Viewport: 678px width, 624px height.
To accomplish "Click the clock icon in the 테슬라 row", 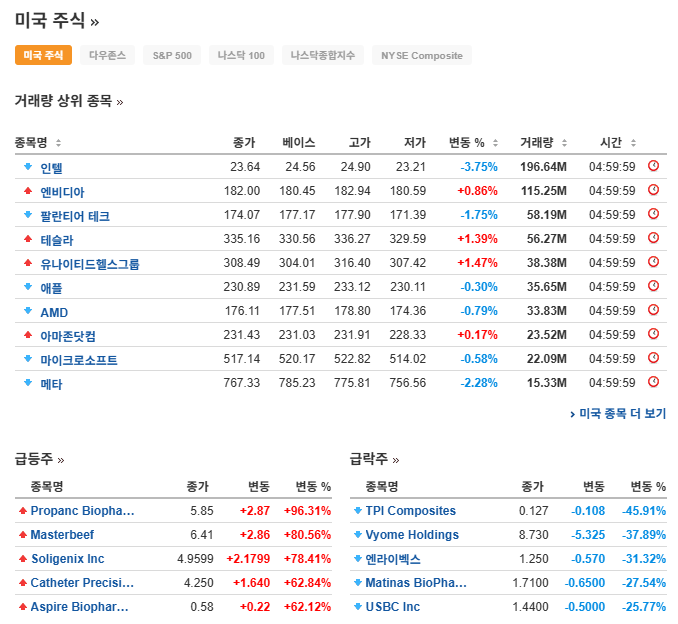I will coord(653,238).
